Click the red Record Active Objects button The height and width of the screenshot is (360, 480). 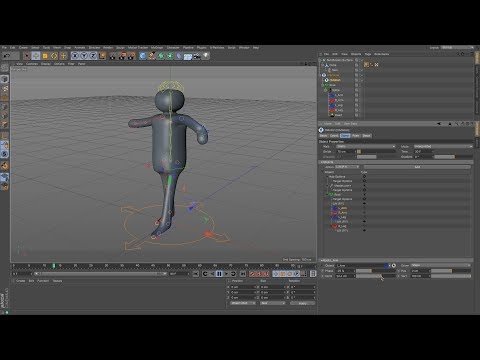point(252,274)
